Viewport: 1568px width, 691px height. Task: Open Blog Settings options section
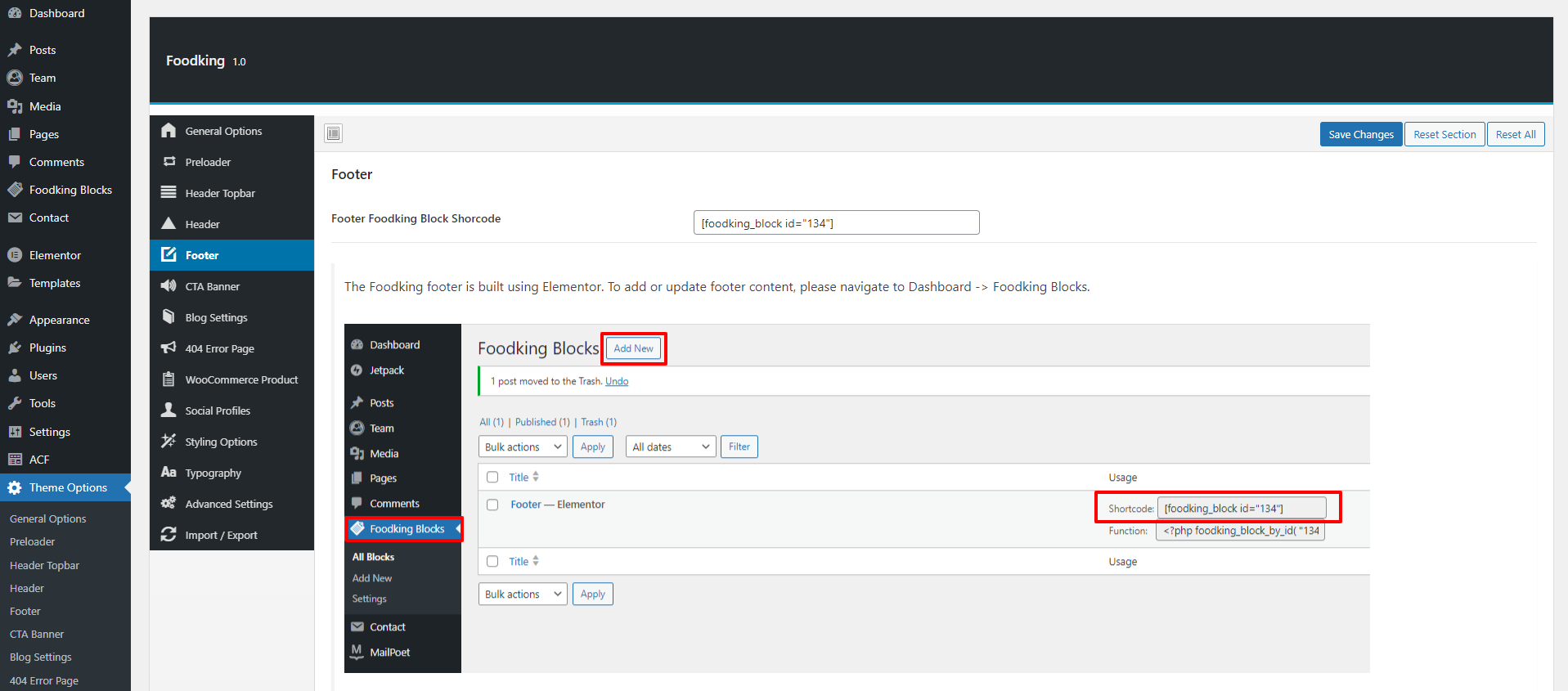click(216, 317)
